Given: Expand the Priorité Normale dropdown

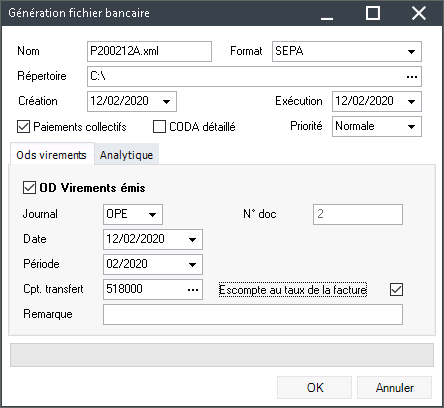Looking at the screenshot, I should 411,127.
